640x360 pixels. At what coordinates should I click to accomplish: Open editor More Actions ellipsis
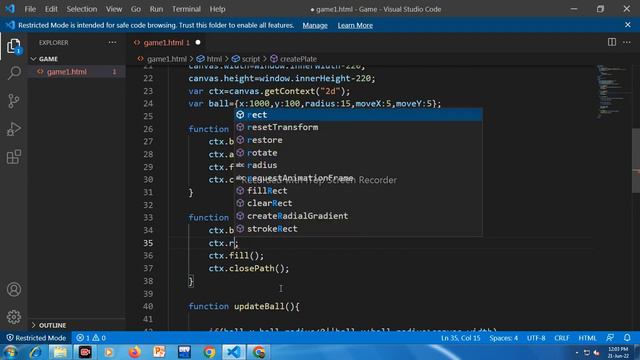click(627, 42)
